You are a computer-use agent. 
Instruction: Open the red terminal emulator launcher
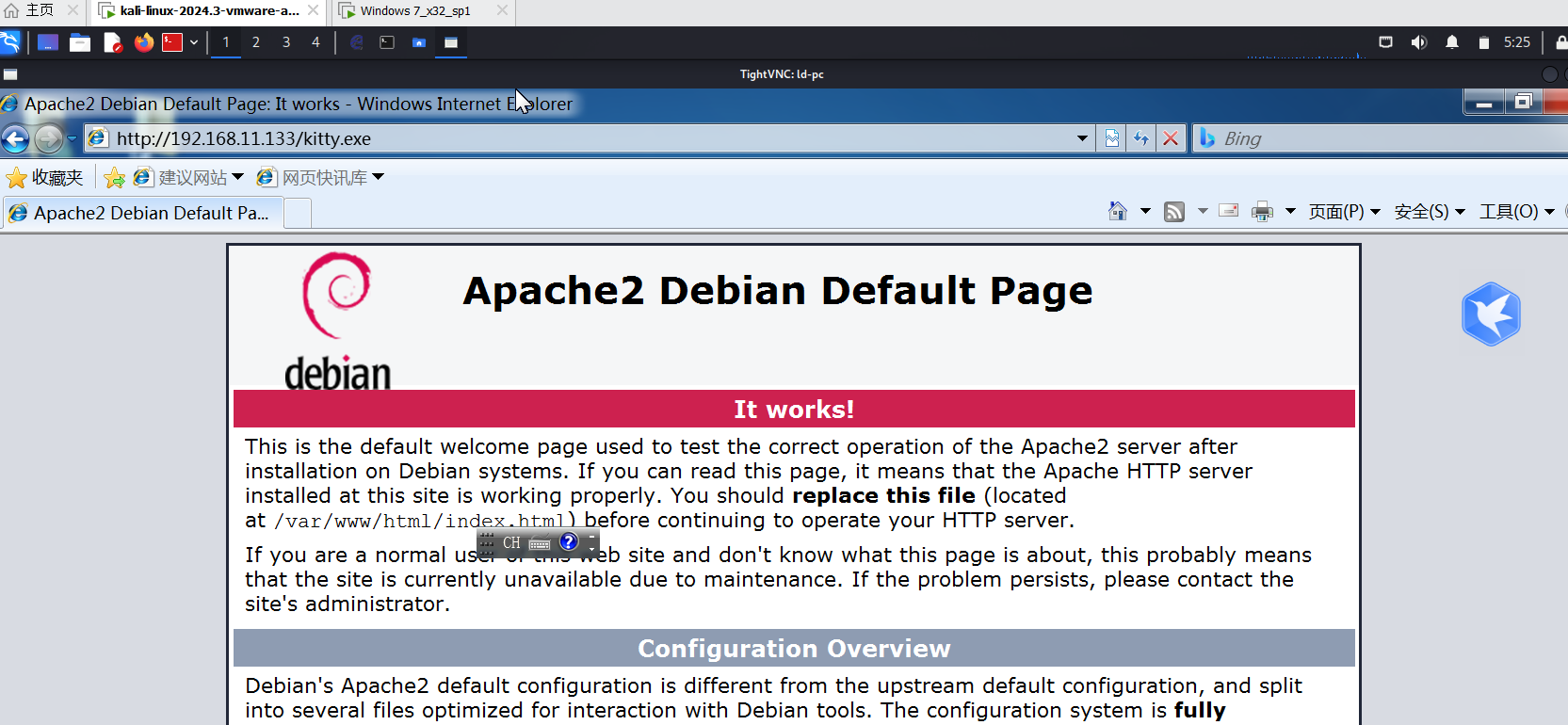pos(172,42)
